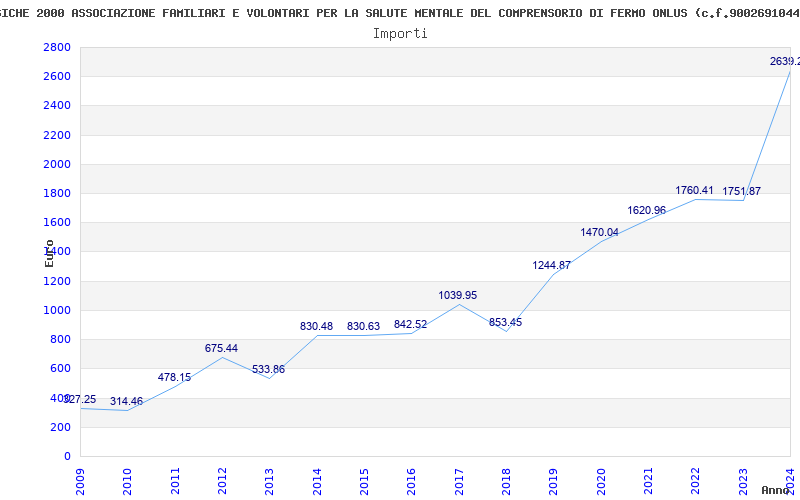Click the data label 1244.87
The height and width of the screenshot is (500, 800).
[x=552, y=265]
